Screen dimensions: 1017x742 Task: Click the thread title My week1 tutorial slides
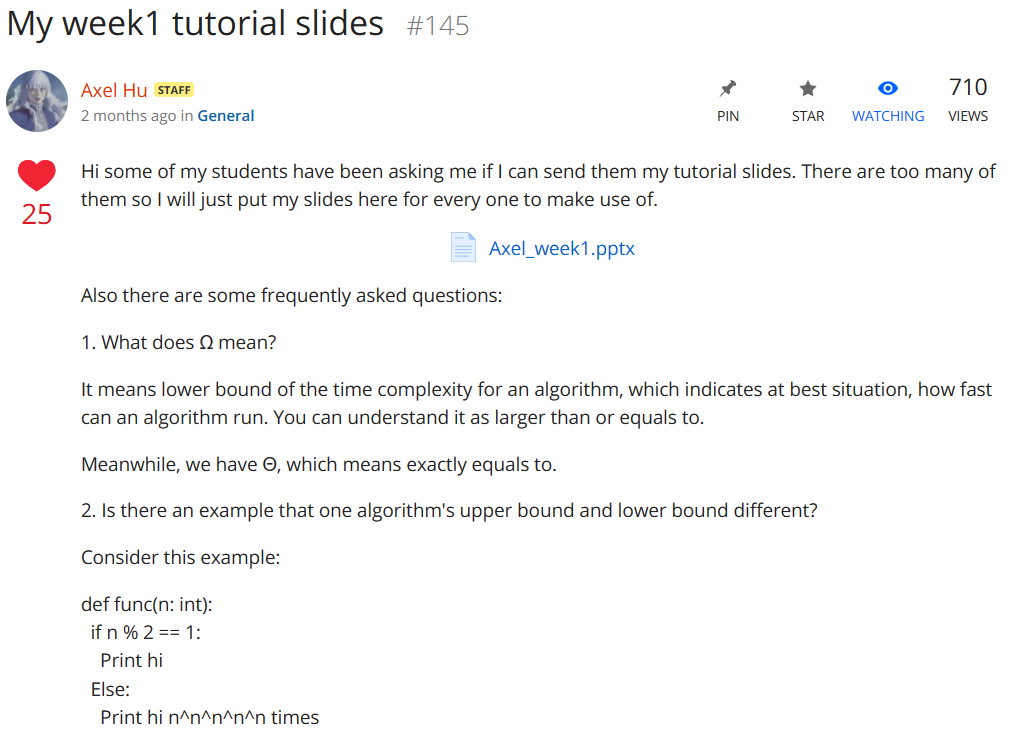tap(195, 24)
